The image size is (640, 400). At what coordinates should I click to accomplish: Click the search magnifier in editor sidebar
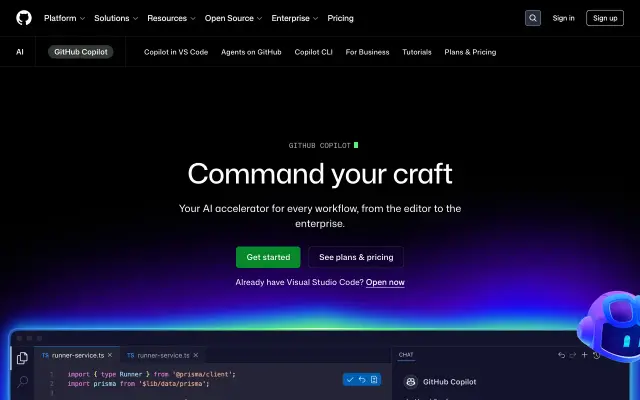pyautogui.click(x=22, y=382)
